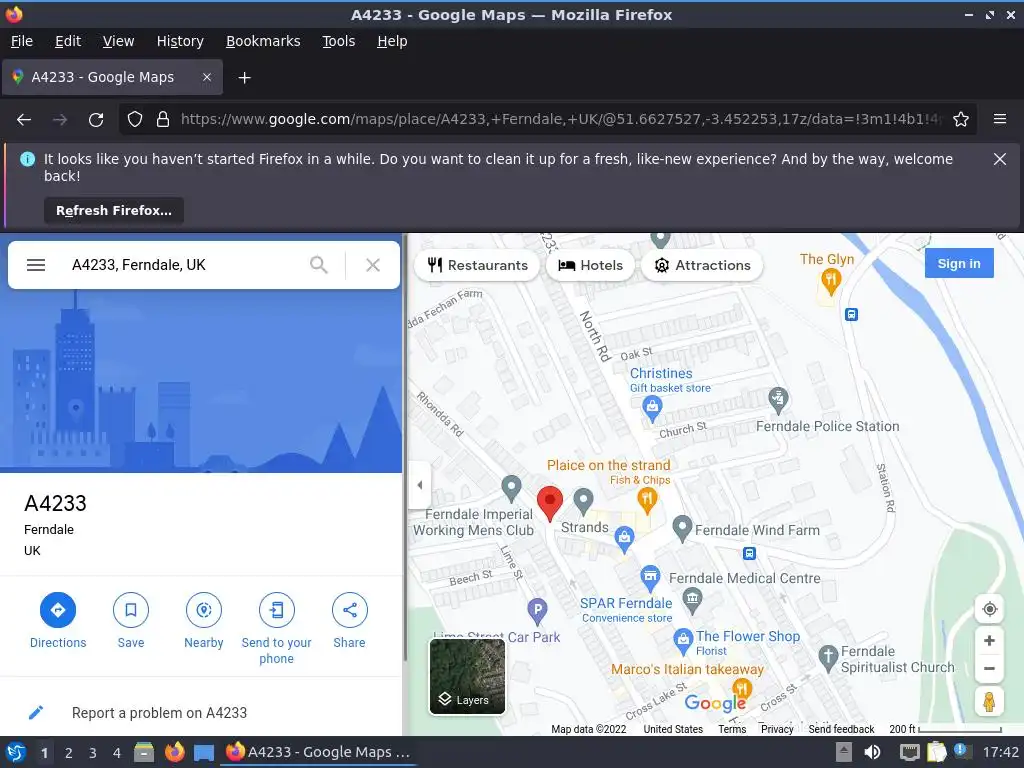This screenshot has height=768, width=1024.
Task: Select Lime Street Car Park marker
Action: point(537,612)
